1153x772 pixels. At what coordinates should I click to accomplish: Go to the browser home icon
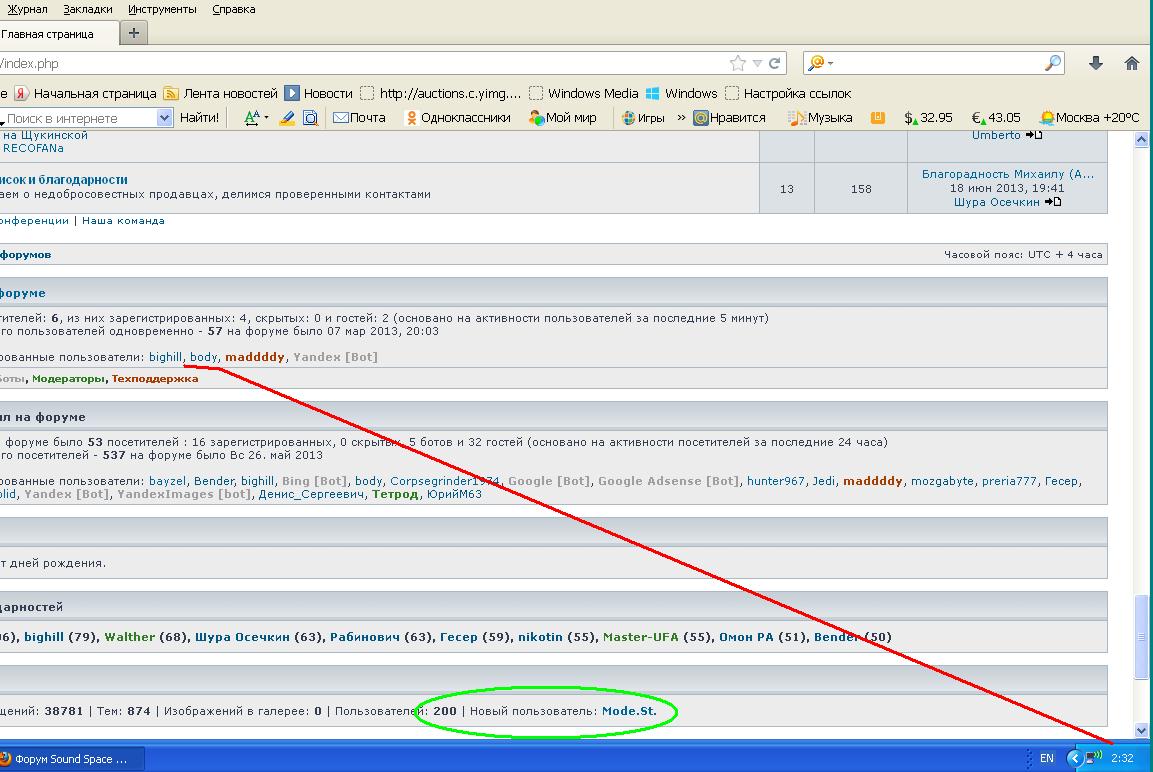[x=1132, y=63]
